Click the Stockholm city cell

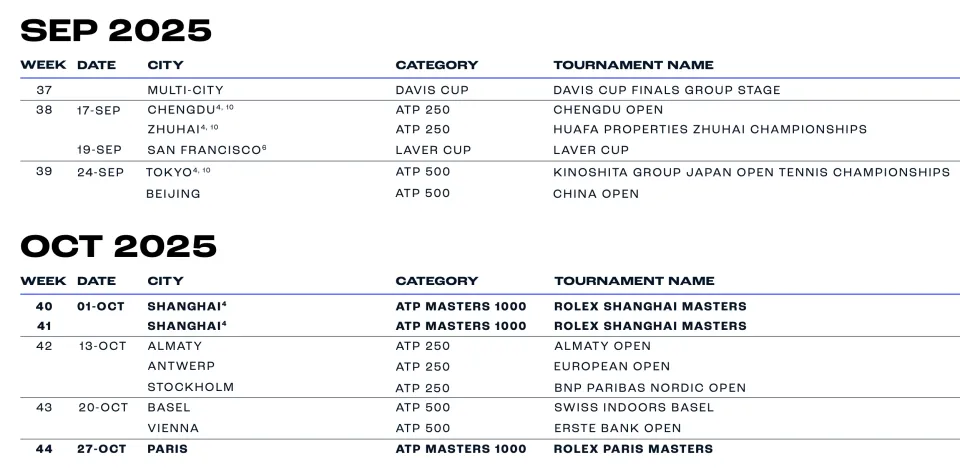[191, 387]
